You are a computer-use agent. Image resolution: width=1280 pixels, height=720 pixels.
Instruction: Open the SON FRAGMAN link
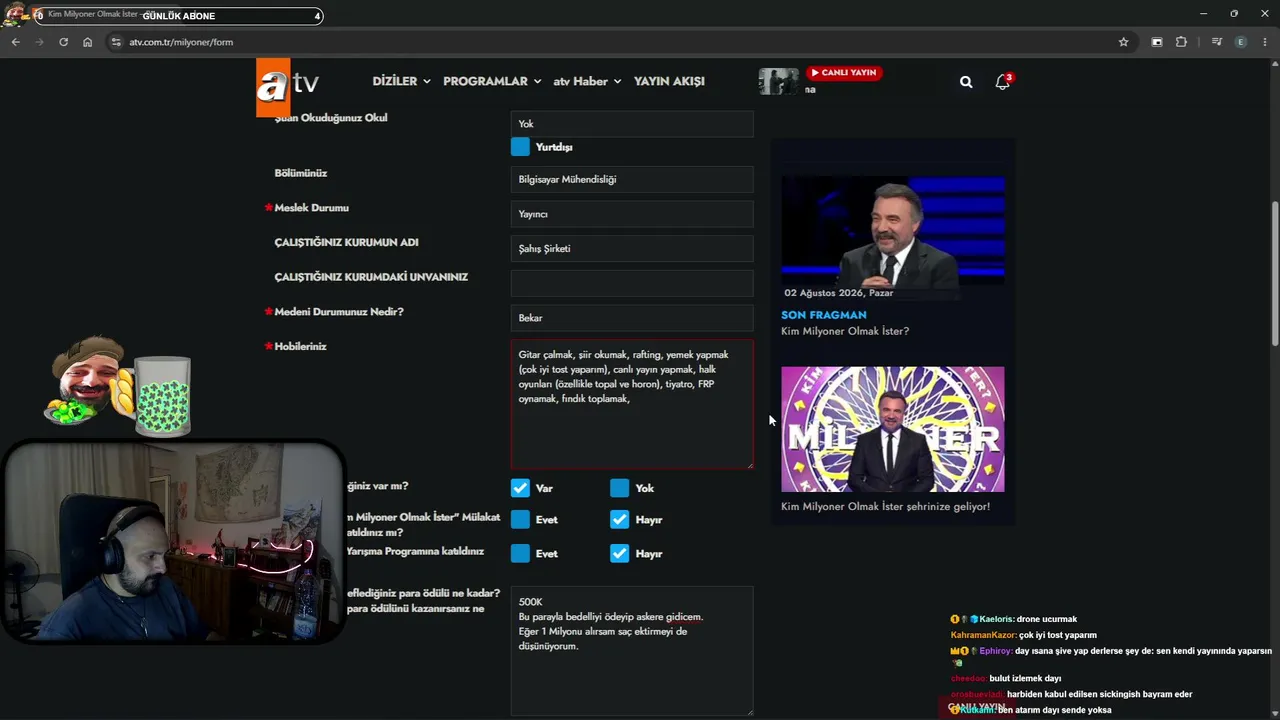pos(824,315)
